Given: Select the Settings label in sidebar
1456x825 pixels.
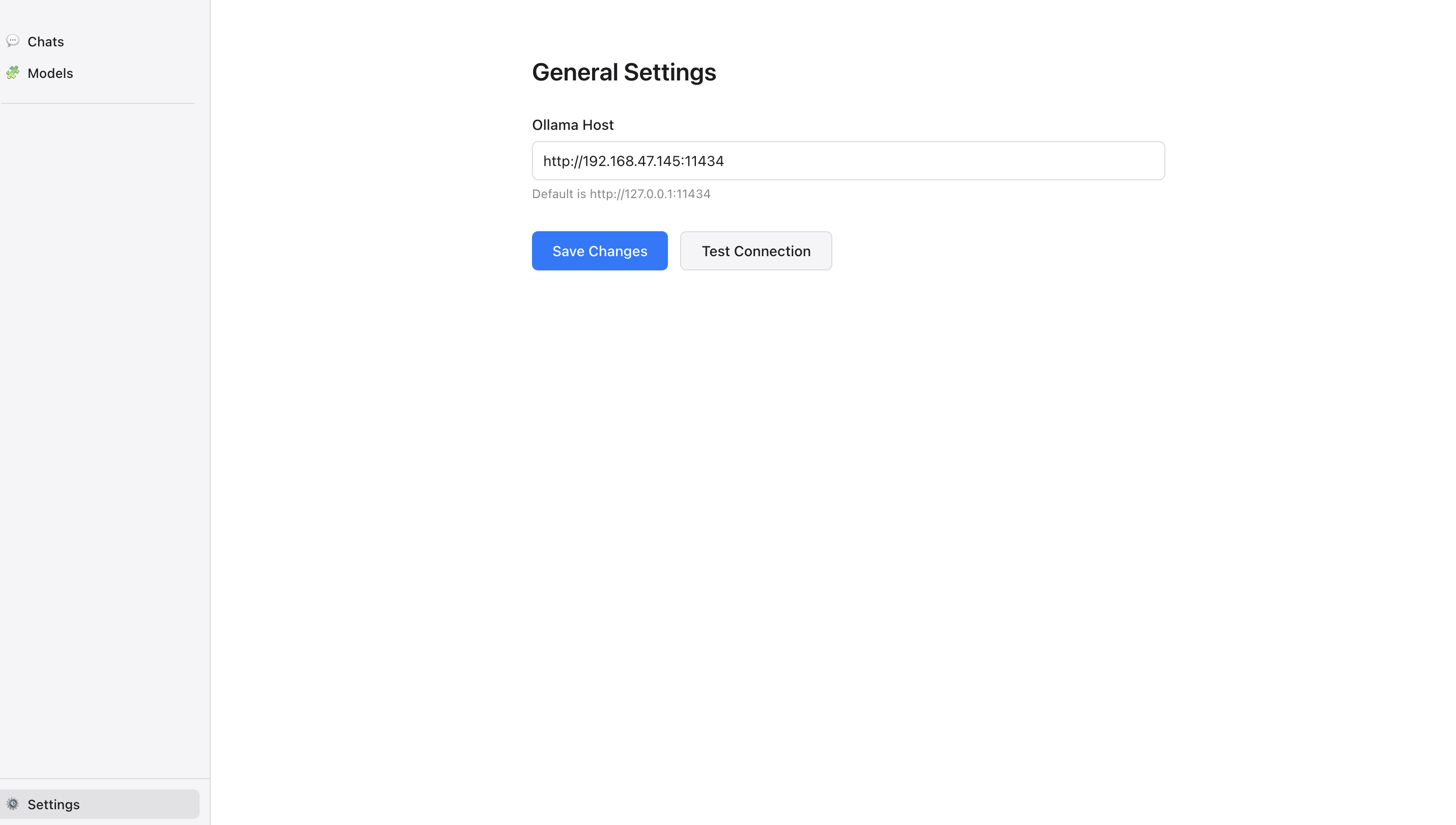Looking at the screenshot, I should point(53,804).
